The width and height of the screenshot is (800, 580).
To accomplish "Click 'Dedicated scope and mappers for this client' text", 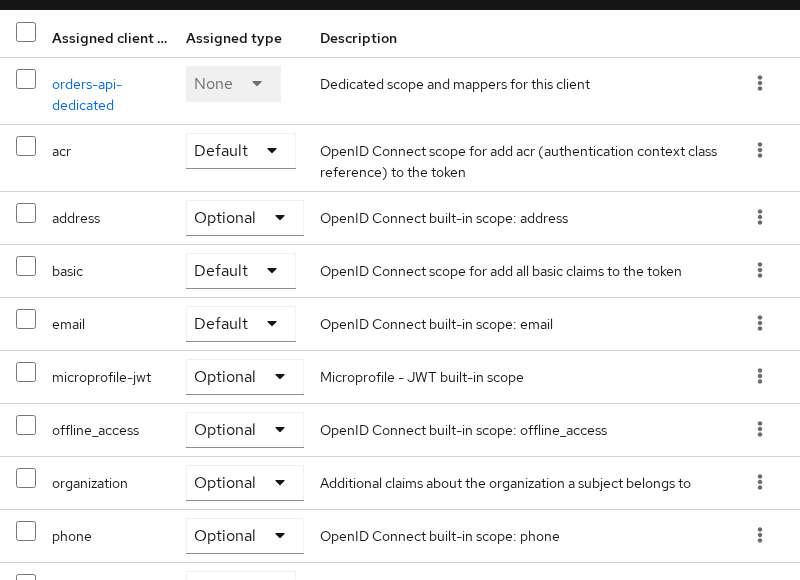I will coord(455,84).
